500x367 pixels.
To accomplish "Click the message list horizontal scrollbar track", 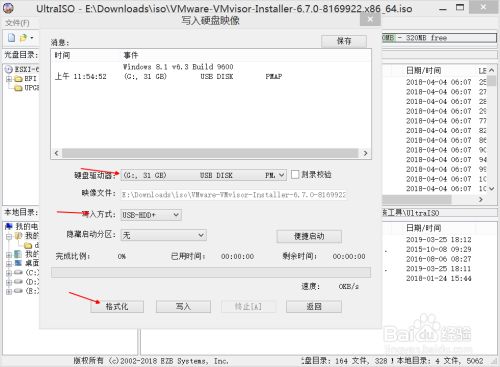I will click(211, 153).
